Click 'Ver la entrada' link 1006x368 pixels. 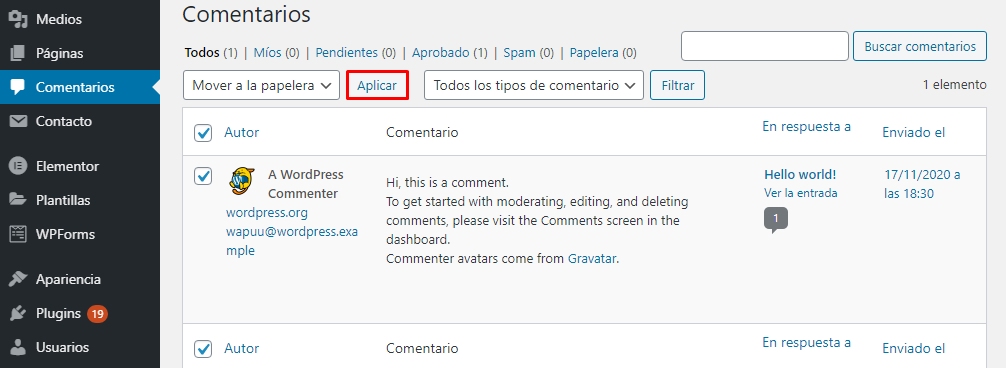[x=801, y=192]
